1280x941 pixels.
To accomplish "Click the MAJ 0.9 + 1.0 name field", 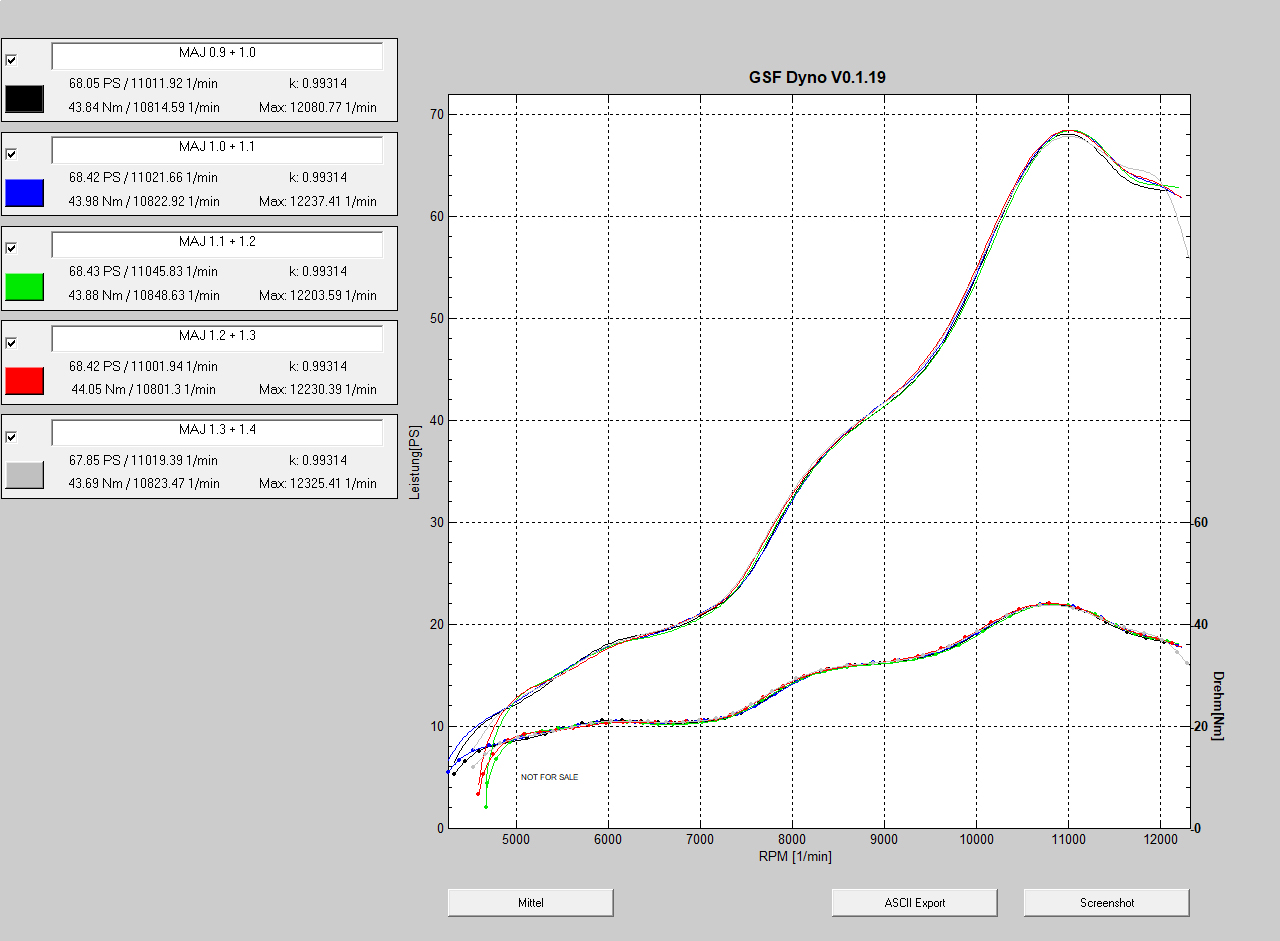I will (217, 56).
